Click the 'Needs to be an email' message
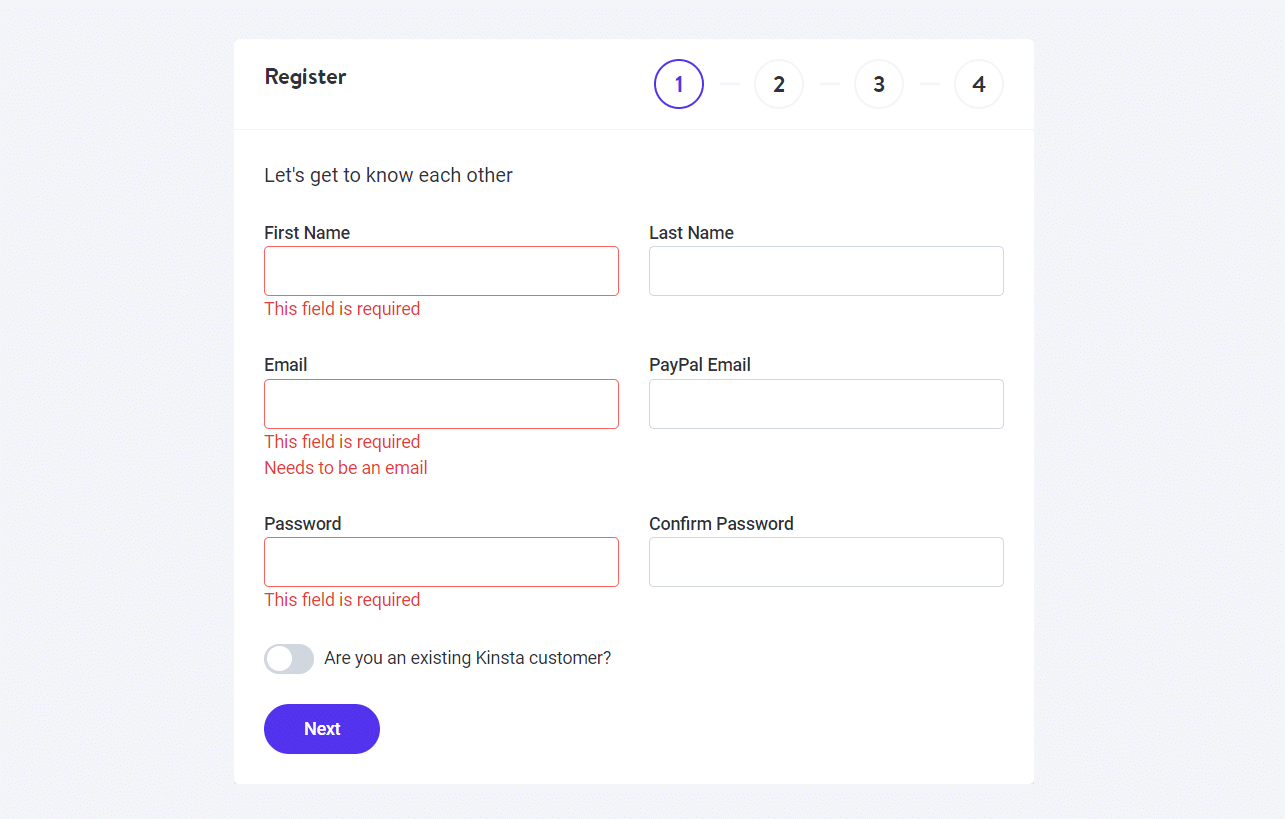 click(x=345, y=467)
